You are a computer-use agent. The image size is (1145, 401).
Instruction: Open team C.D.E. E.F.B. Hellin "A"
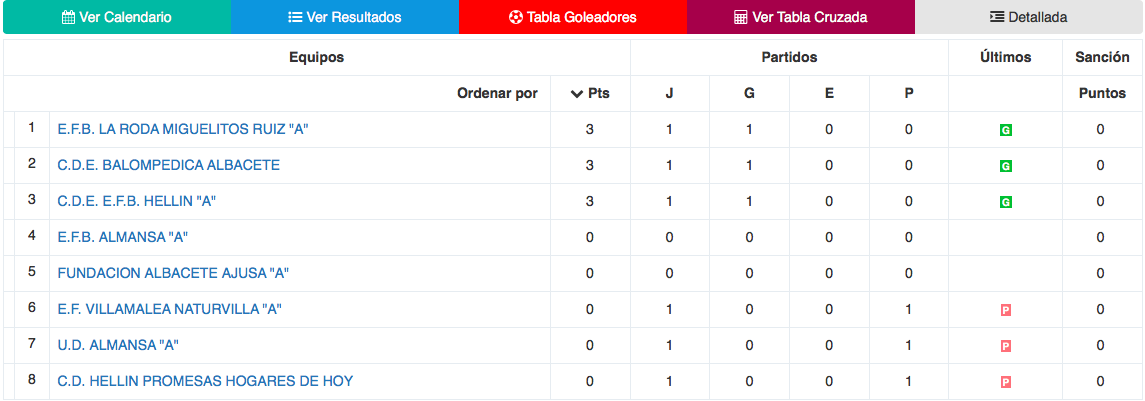[136, 201]
